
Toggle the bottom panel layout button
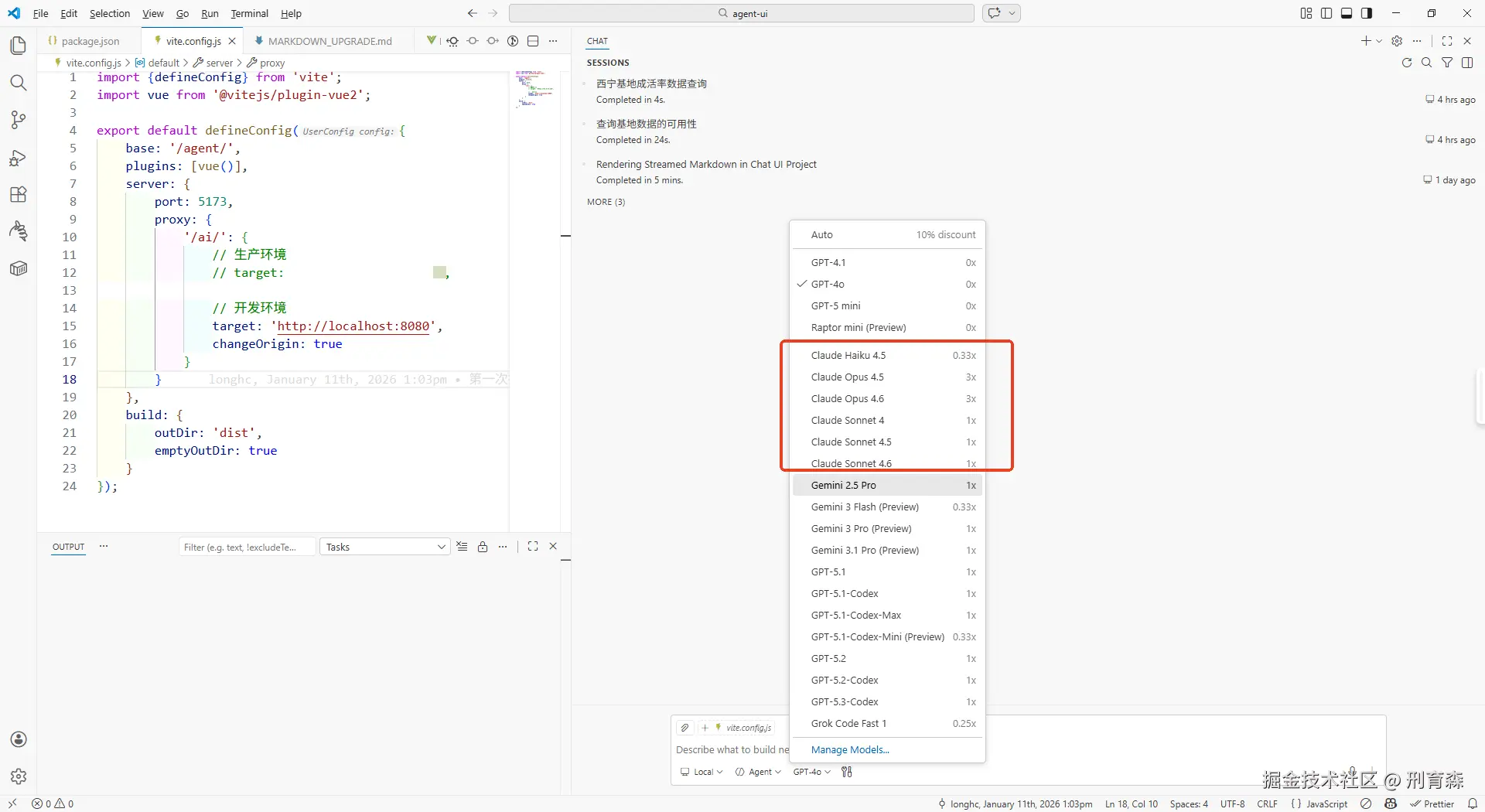point(1347,13)
